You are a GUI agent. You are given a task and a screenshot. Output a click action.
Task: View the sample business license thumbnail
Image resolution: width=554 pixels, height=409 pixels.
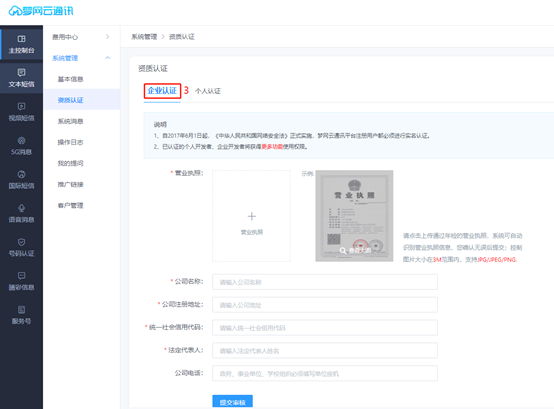354,216
